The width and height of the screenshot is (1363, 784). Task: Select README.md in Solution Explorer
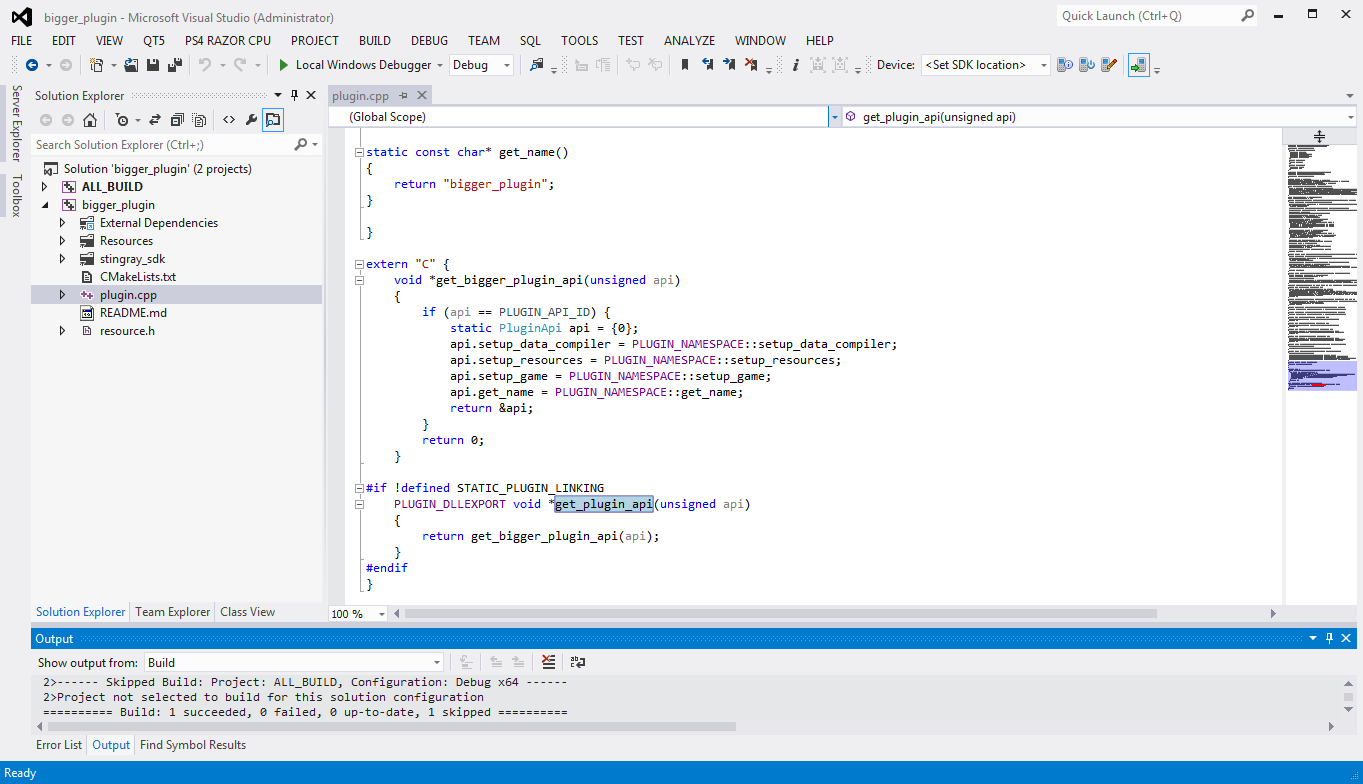click(133, 313)
